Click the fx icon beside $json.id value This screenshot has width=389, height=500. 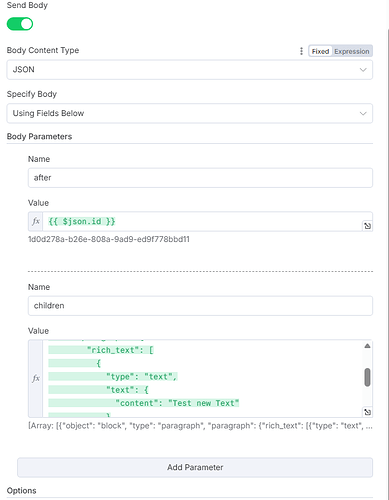coord(36,221)
